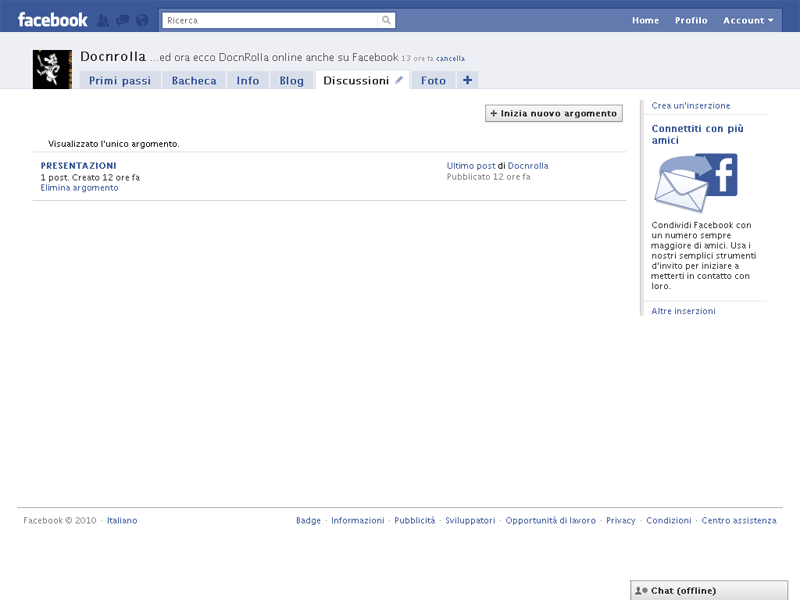Screen dimensions: 800x600
Task: Open Opportunità di lavoro link
Action: (551, 520)
